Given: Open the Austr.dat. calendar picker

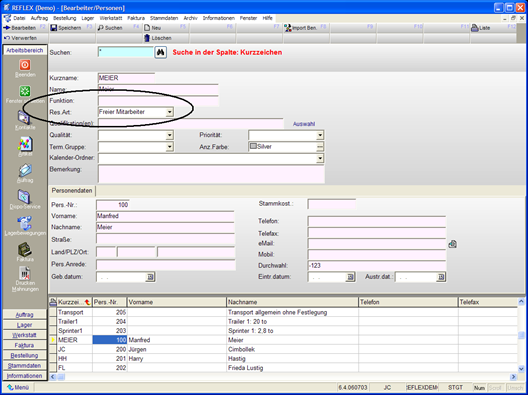Looking at the screenshot, I should tap(441, 277).
